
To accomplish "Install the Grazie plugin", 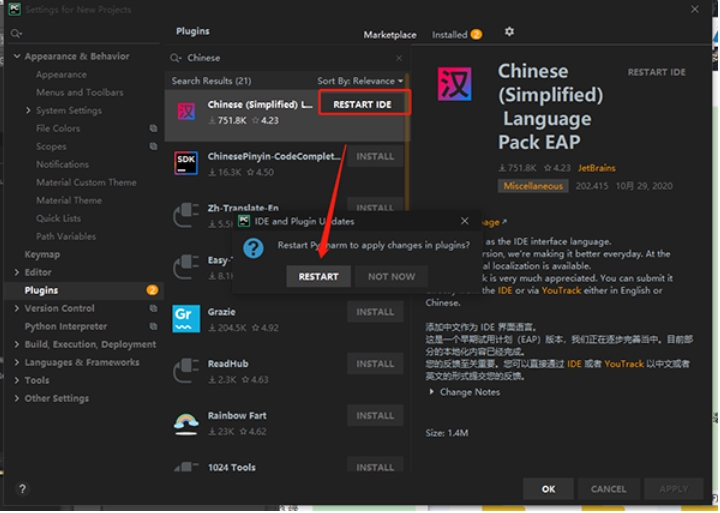I will pyautogui.click(x=375, y=312).
